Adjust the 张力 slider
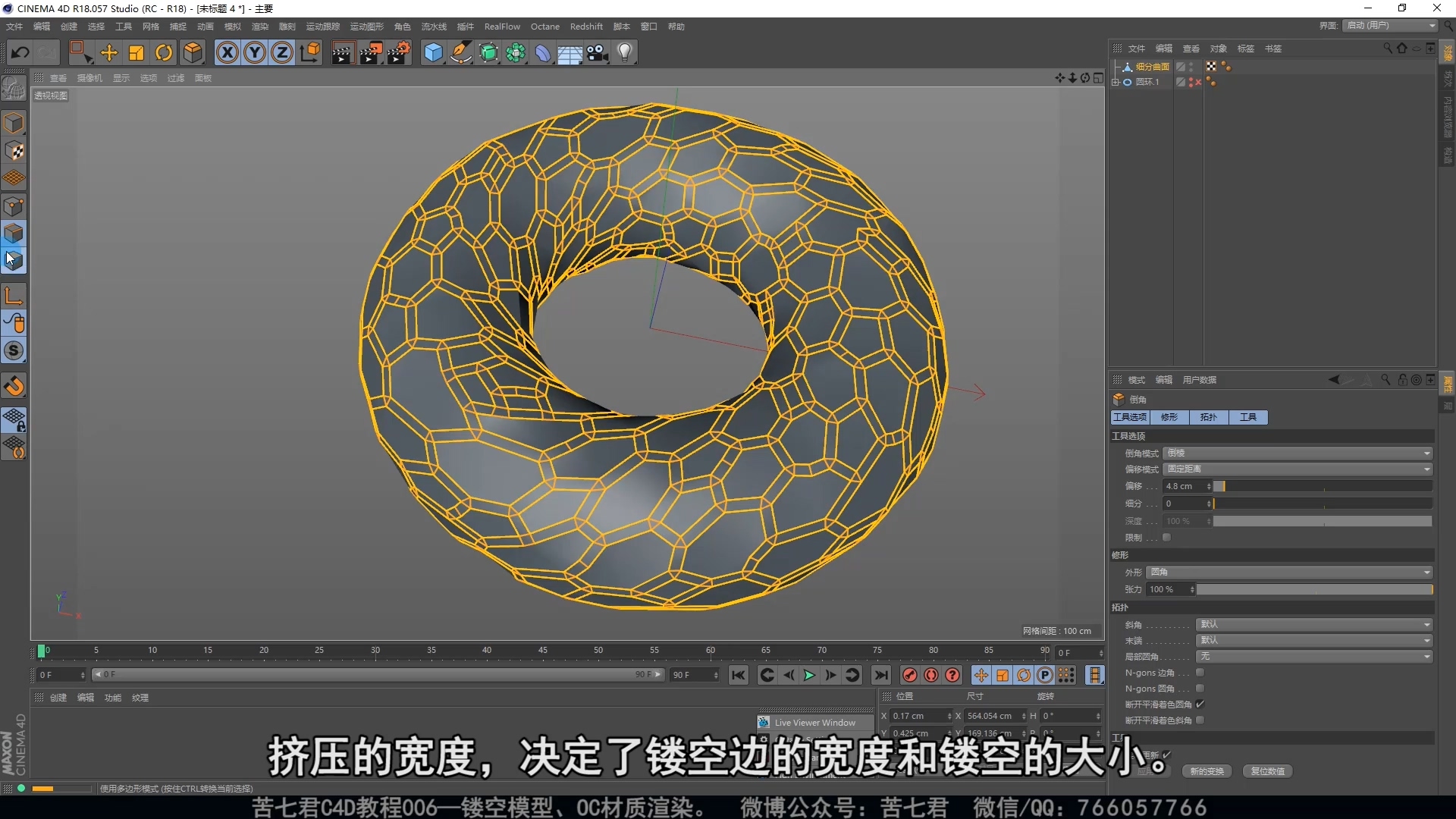 (1314, 589)
